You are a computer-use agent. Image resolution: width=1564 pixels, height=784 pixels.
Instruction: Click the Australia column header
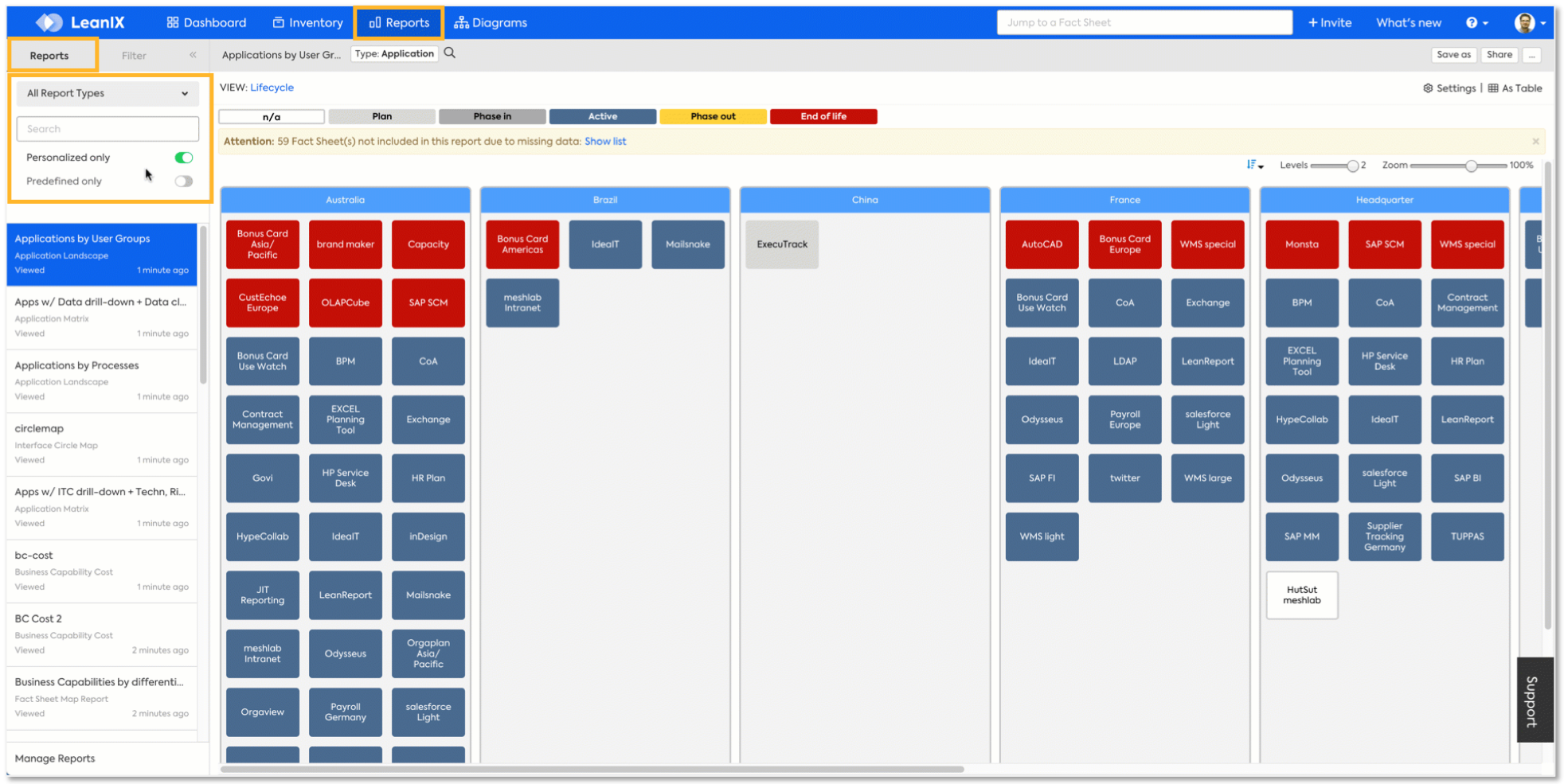[346, 200]
